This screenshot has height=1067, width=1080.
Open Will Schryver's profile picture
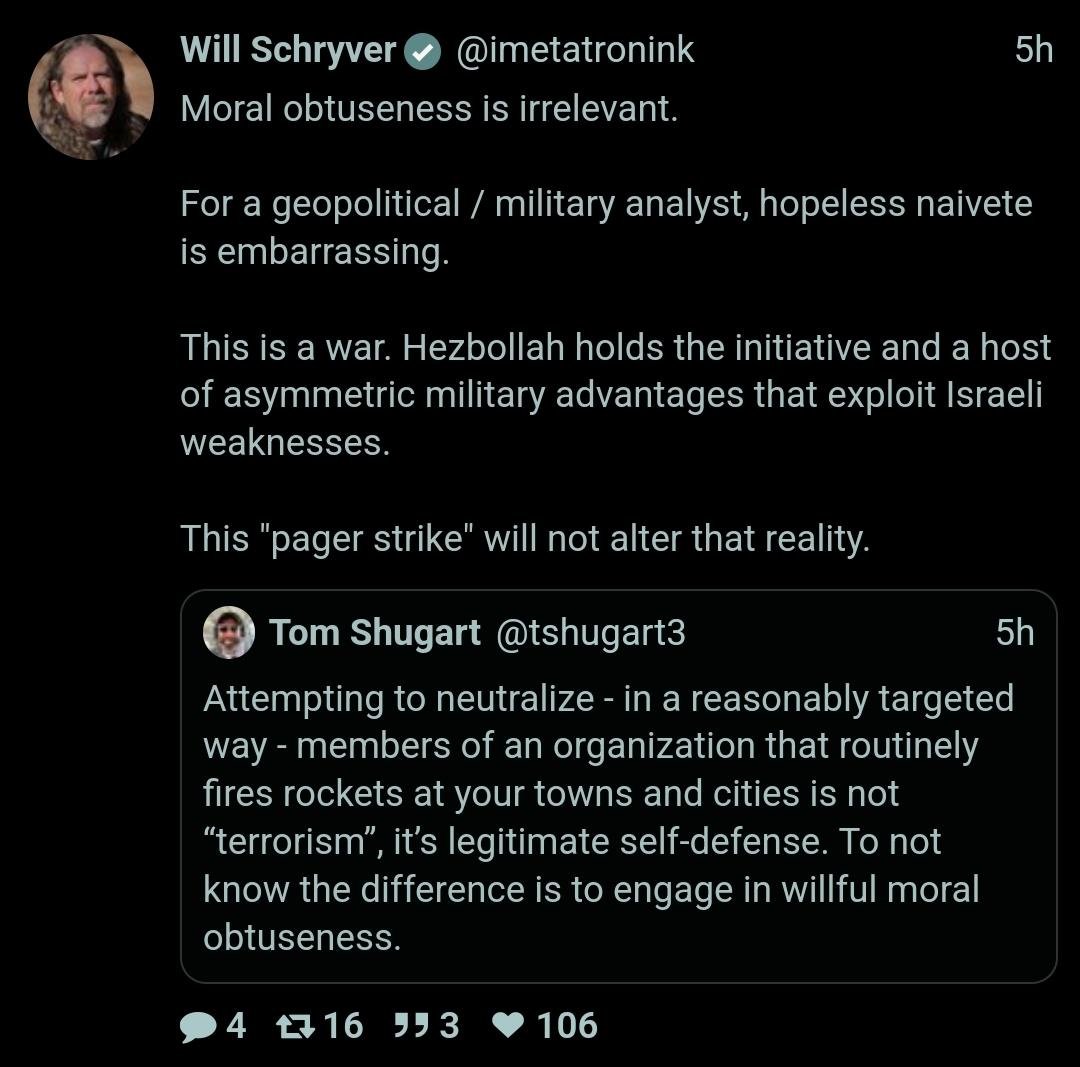pos(91,96)
